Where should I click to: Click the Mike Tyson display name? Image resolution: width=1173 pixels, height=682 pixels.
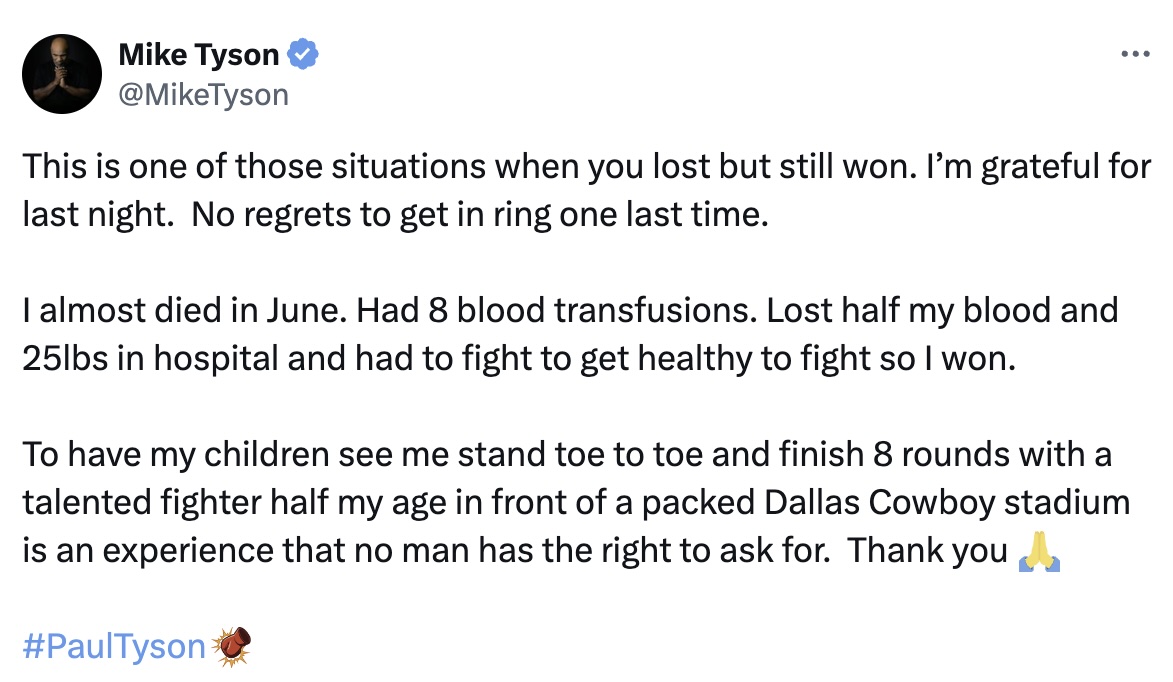198,55
